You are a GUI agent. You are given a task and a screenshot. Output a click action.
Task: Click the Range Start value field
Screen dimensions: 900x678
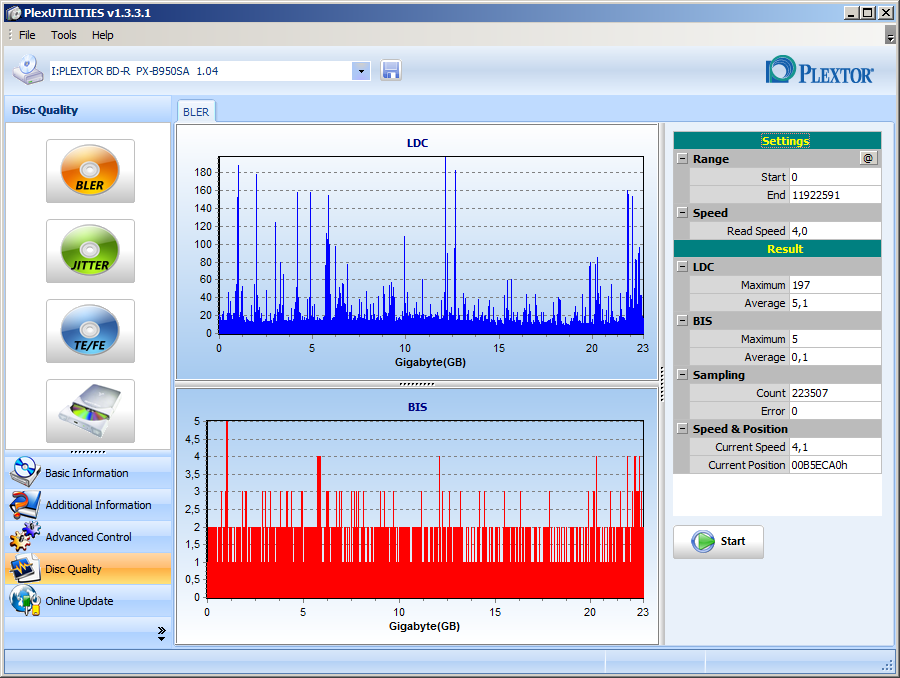(835, 177)
